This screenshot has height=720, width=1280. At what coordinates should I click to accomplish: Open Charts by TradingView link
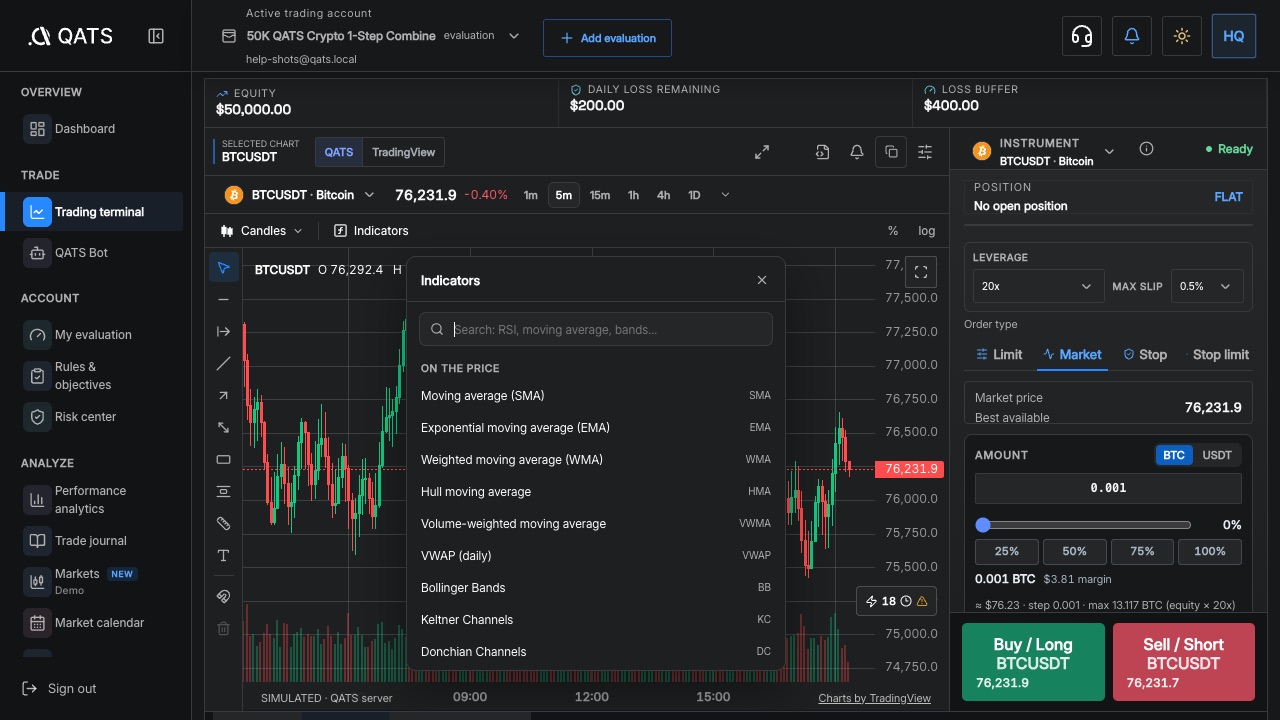point(874,698)
